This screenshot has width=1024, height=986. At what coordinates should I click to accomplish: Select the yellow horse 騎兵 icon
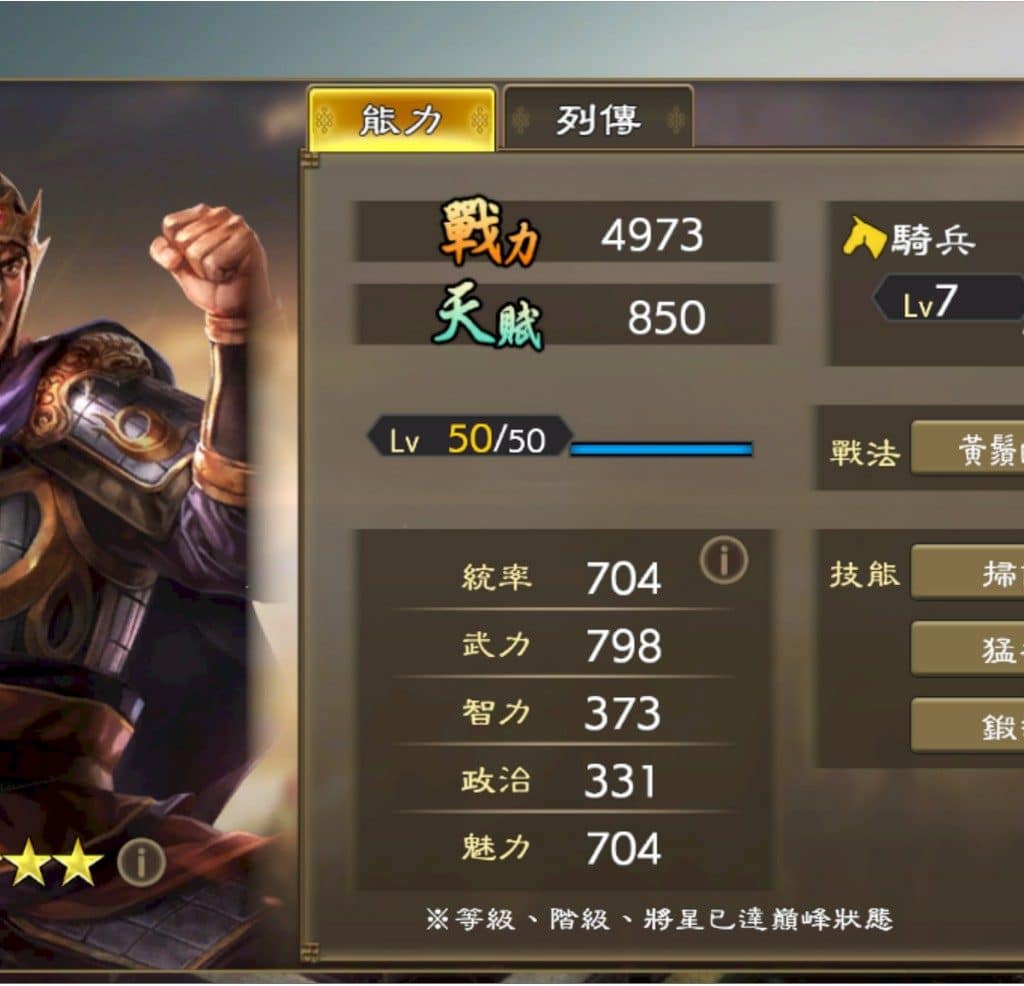coord(863,238)
